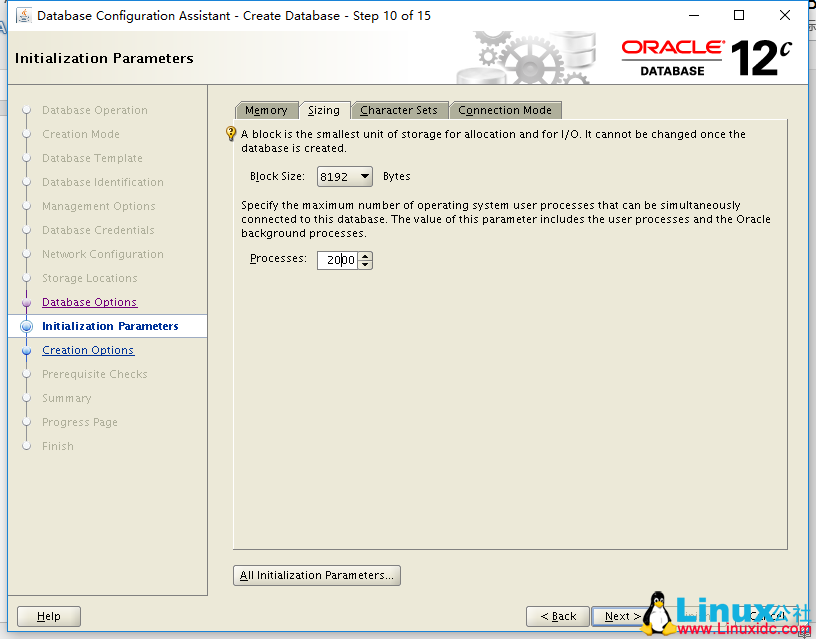Click the Tux penguin mascot image
The width and height of the screenshot is (816, 639).
pyautogui.click(x=661, y=611)
